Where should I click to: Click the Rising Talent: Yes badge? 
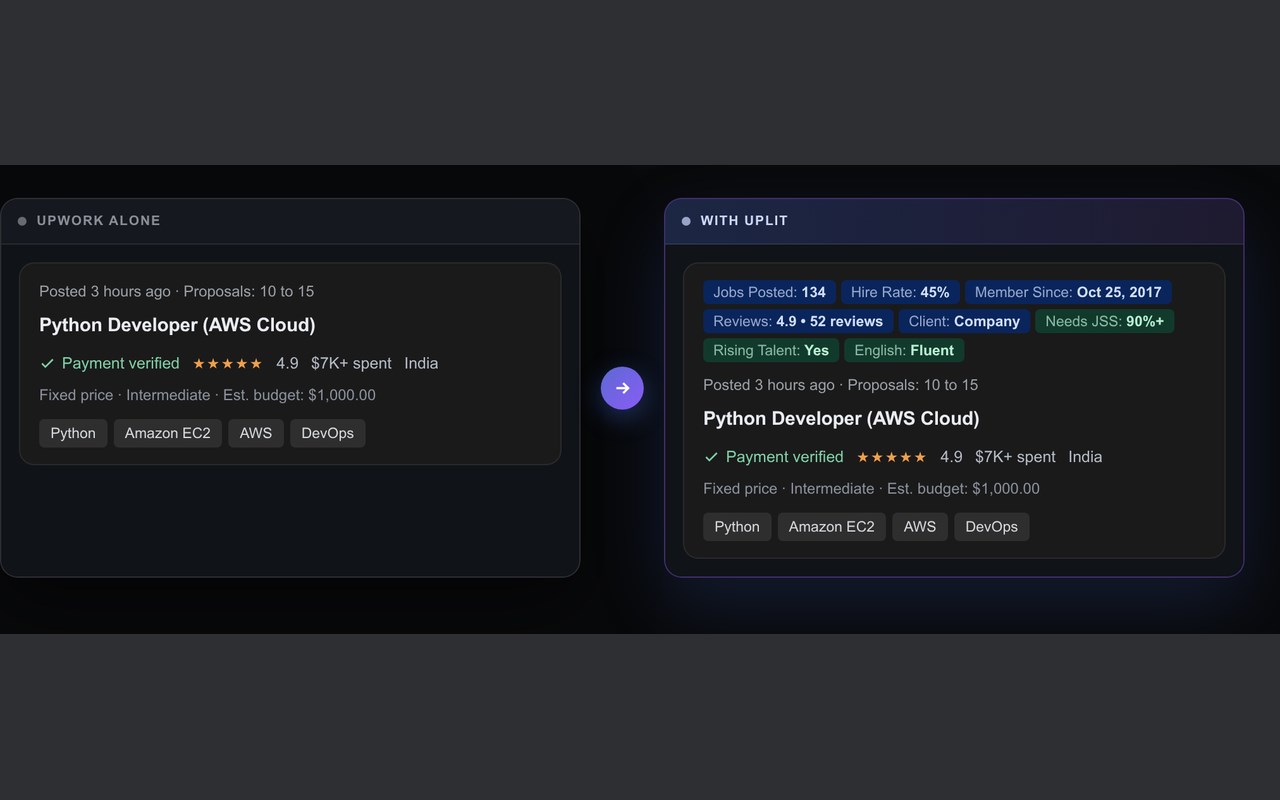(x=771, y=350)
